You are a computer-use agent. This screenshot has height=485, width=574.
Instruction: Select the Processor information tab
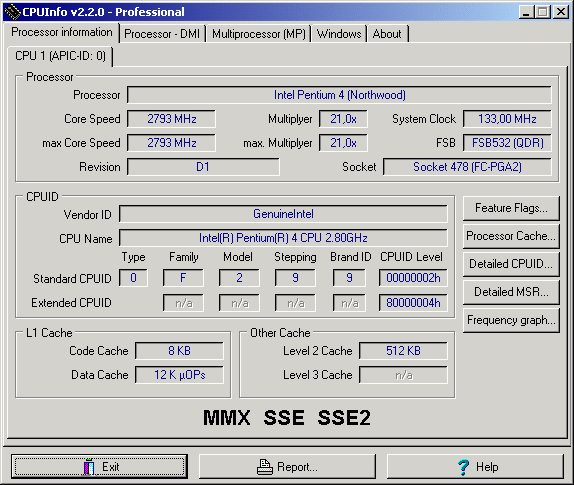point(62,32)
